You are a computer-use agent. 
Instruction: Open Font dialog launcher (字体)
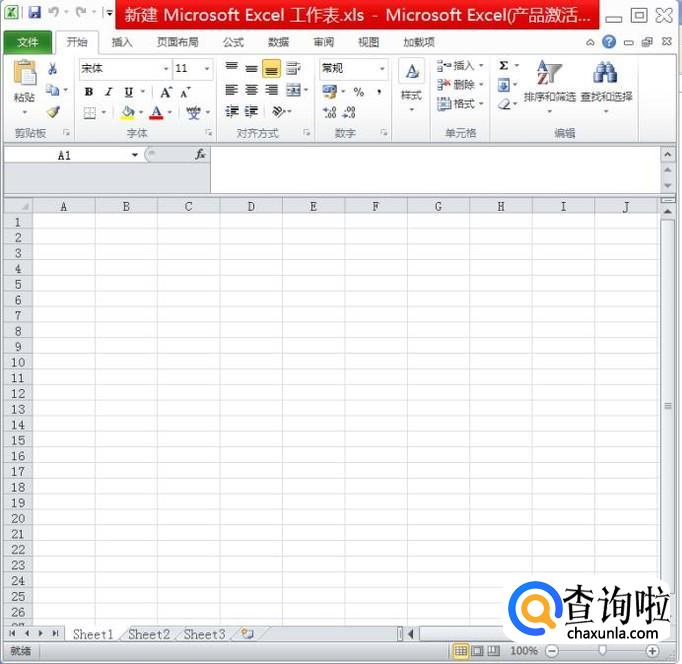click(209, 133)
